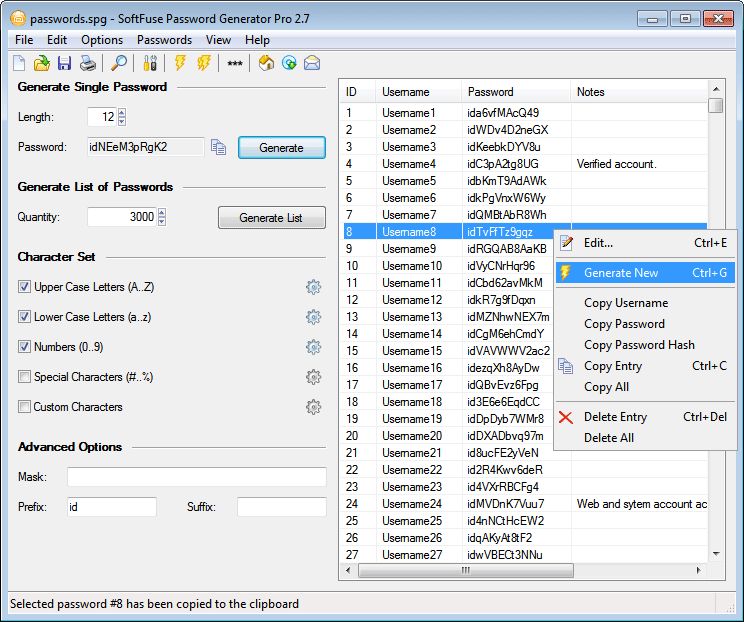Click the horizontal scrollbar thumb

point(465,570)
